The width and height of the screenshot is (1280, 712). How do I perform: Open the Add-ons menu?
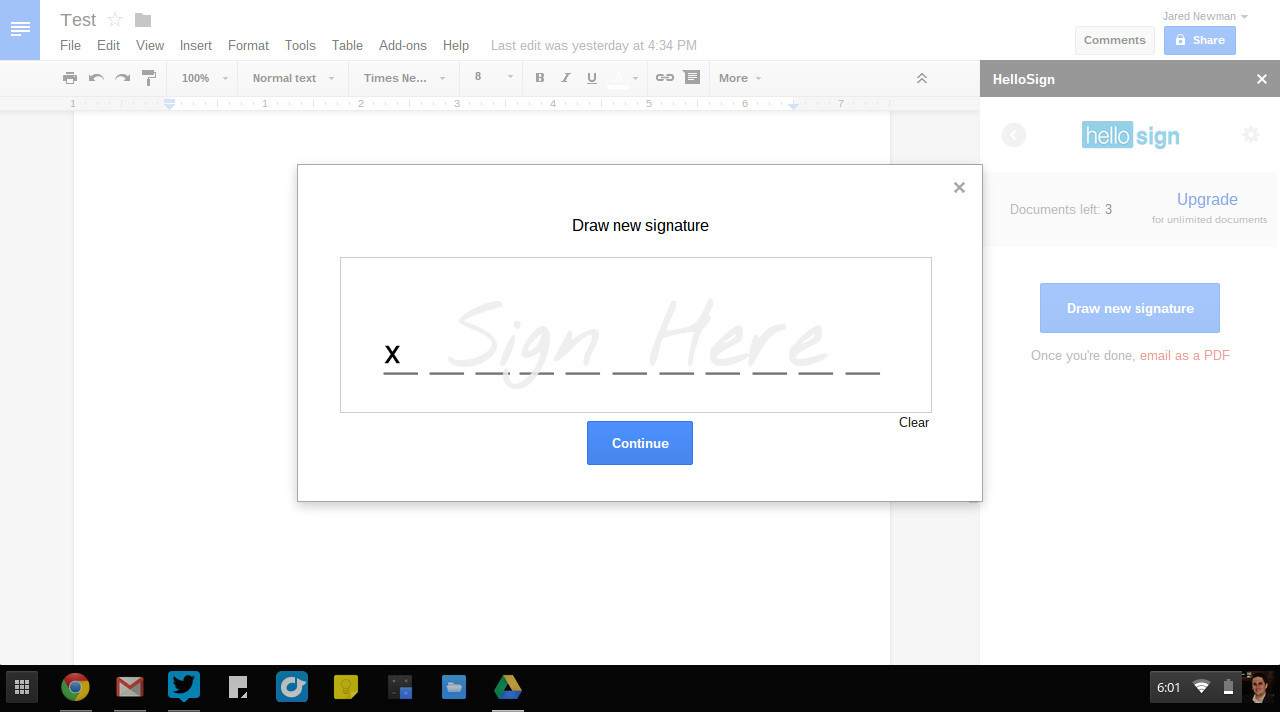coord(402,45)
